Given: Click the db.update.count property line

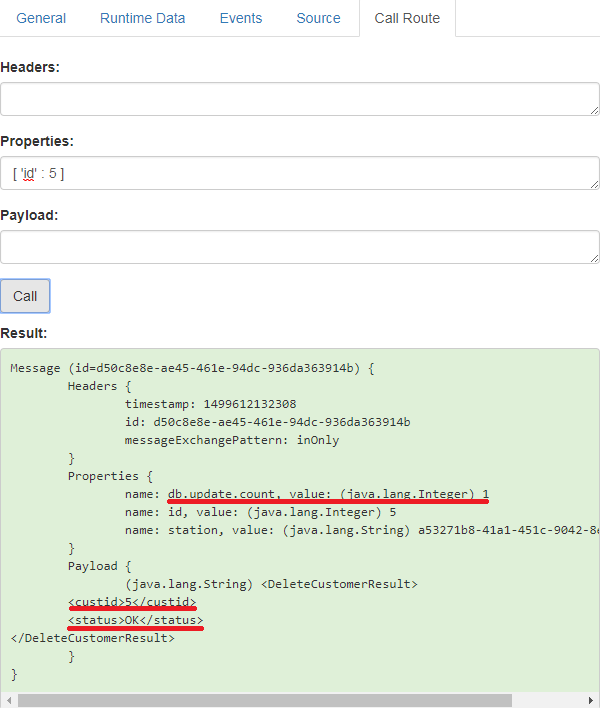Looking at the screenshot, I should click(x=328, y=494).
